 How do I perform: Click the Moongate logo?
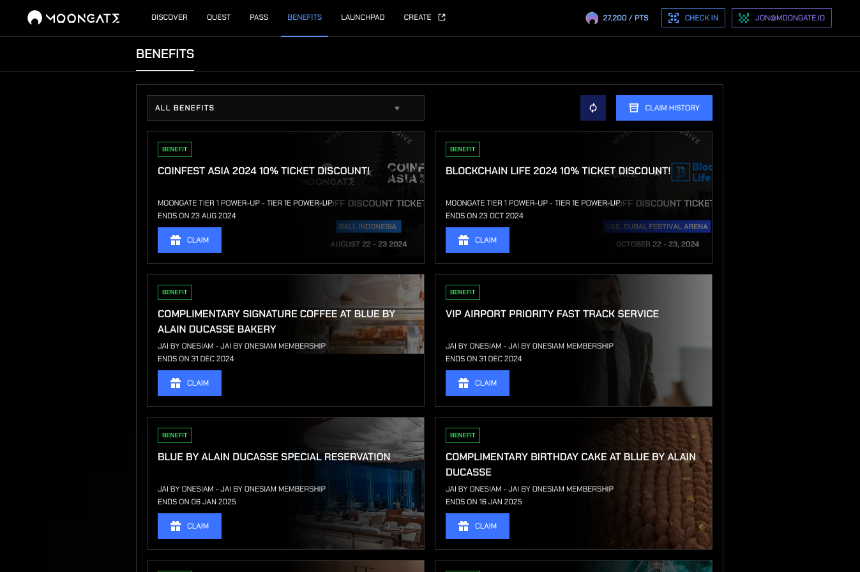[x=73, y=18]
